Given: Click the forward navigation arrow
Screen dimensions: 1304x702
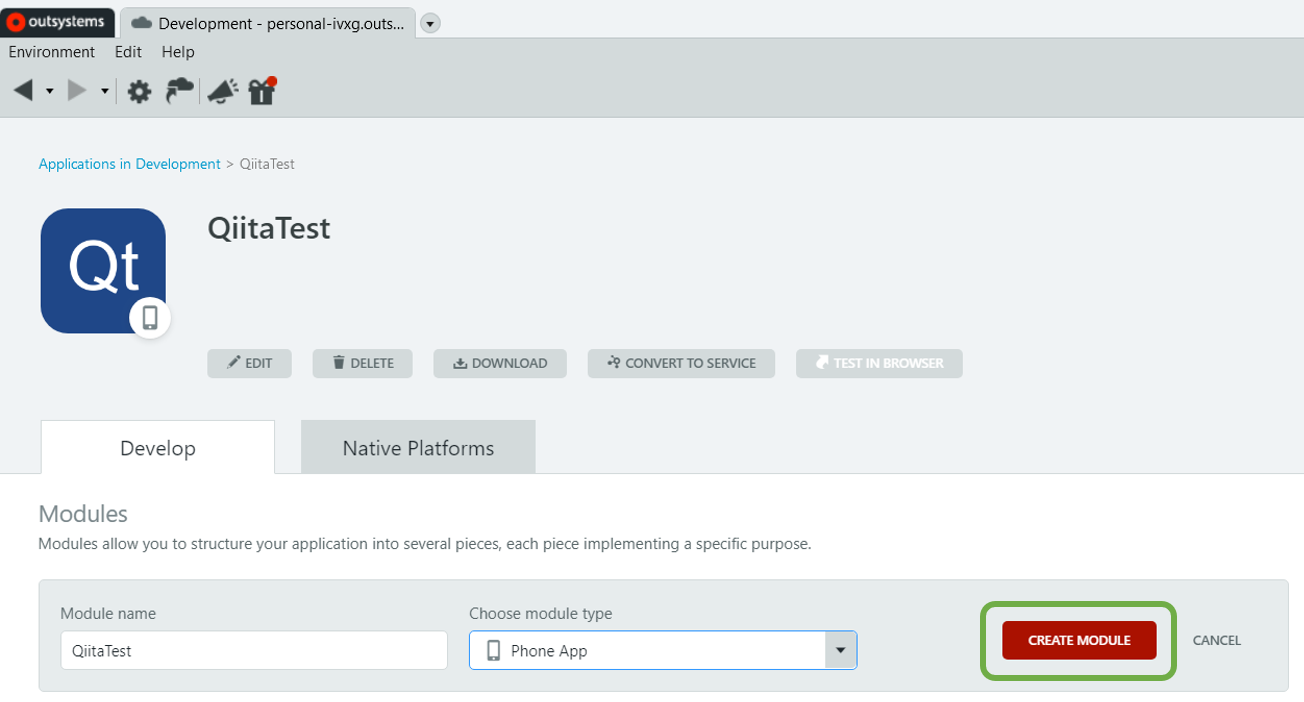Looking at the screenshot, I should [x=77, y=91].
